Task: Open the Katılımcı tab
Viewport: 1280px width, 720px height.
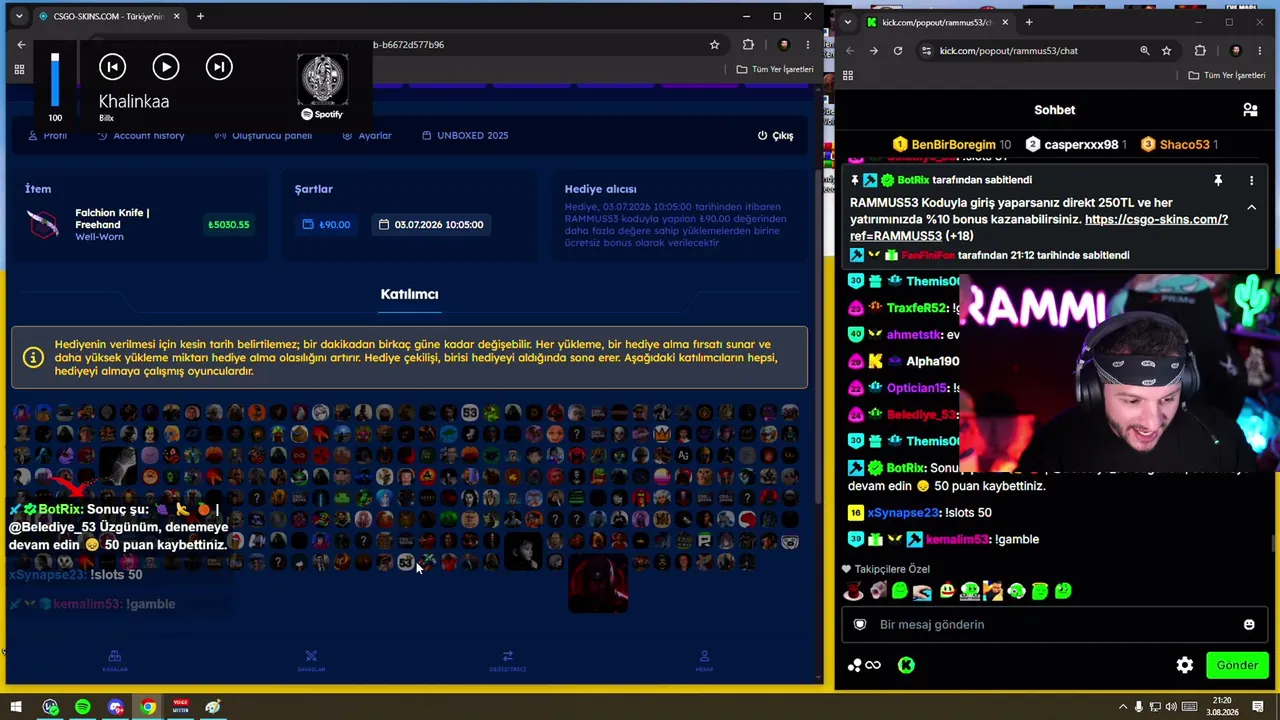Action: [409, 294]
